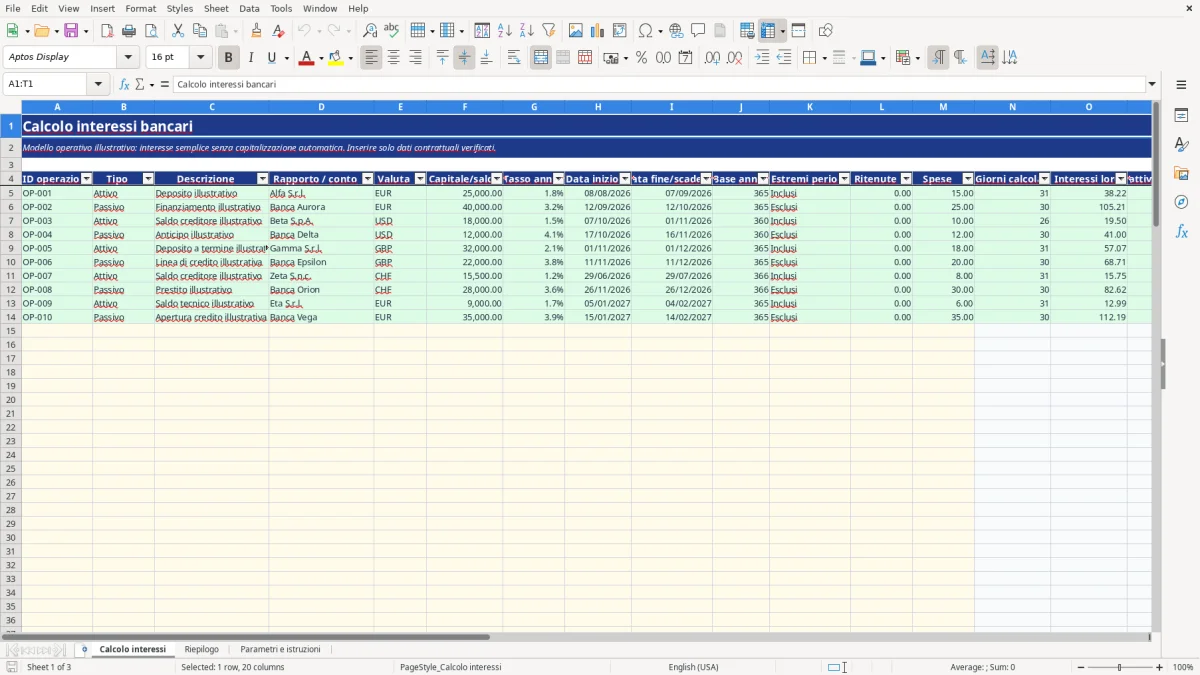Clear direct formatting
This screenshot has height=675, width=1200.
(x=278, y=31)
